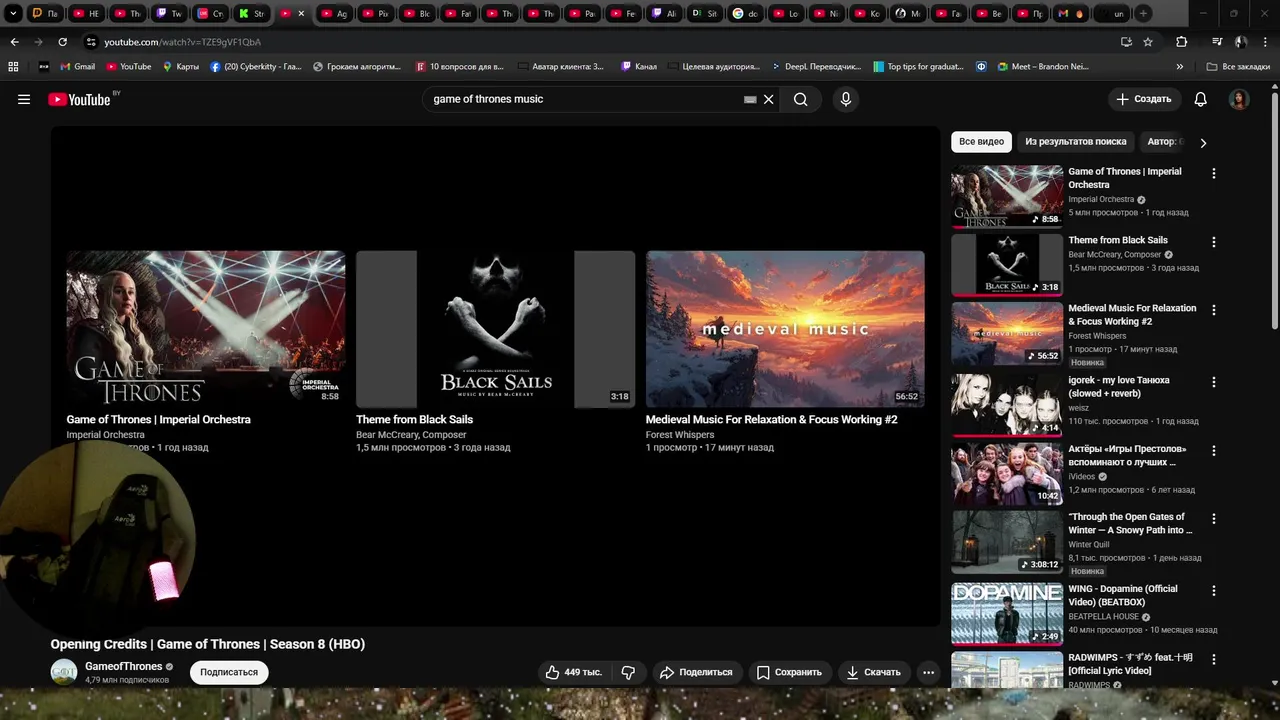Open options for Medieval Music sidebar item
Image resolution: width=1280 pixels, height=720 pixels.
(1214, 310)
